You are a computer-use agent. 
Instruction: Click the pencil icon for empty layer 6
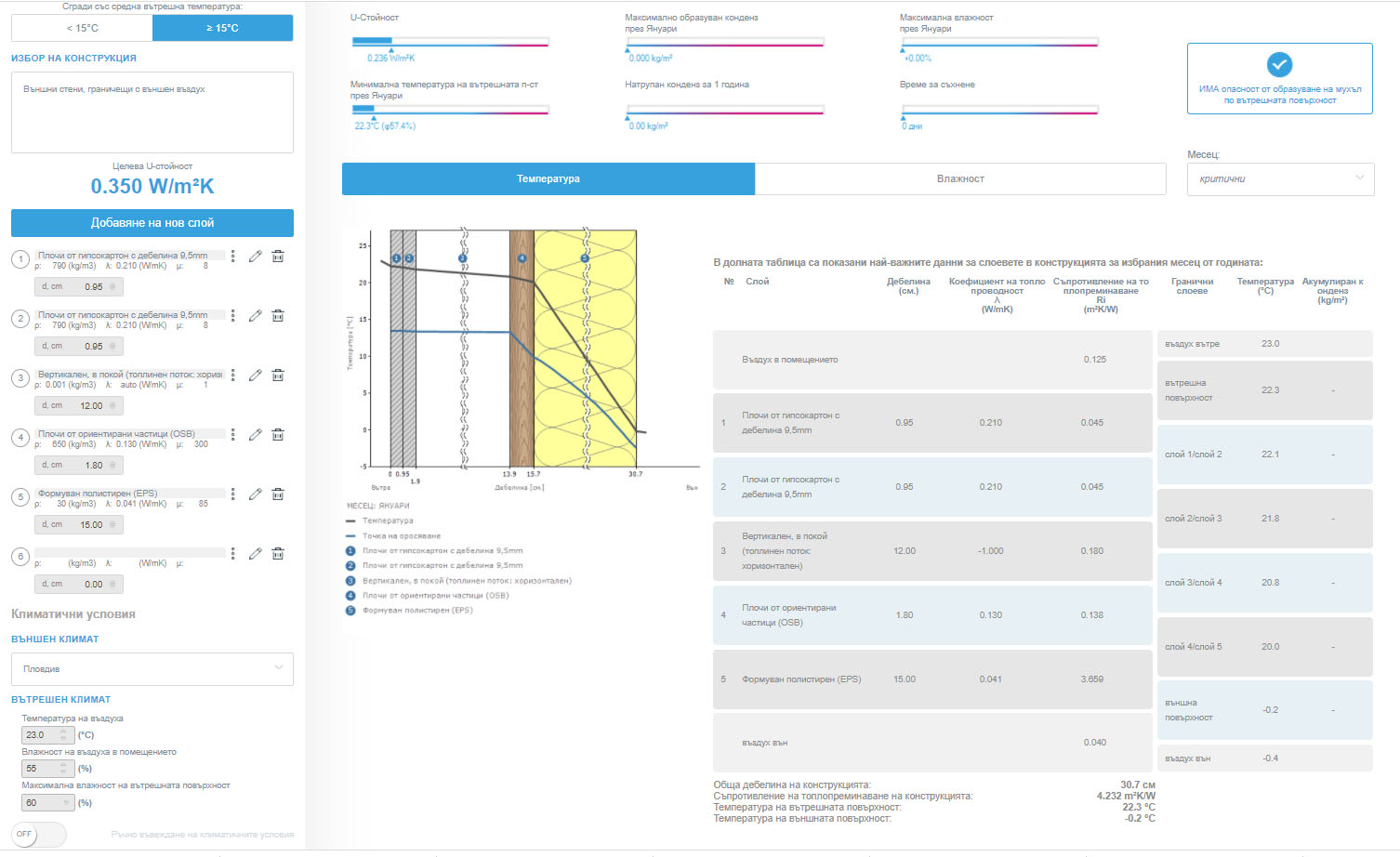[x=255, y=554]
